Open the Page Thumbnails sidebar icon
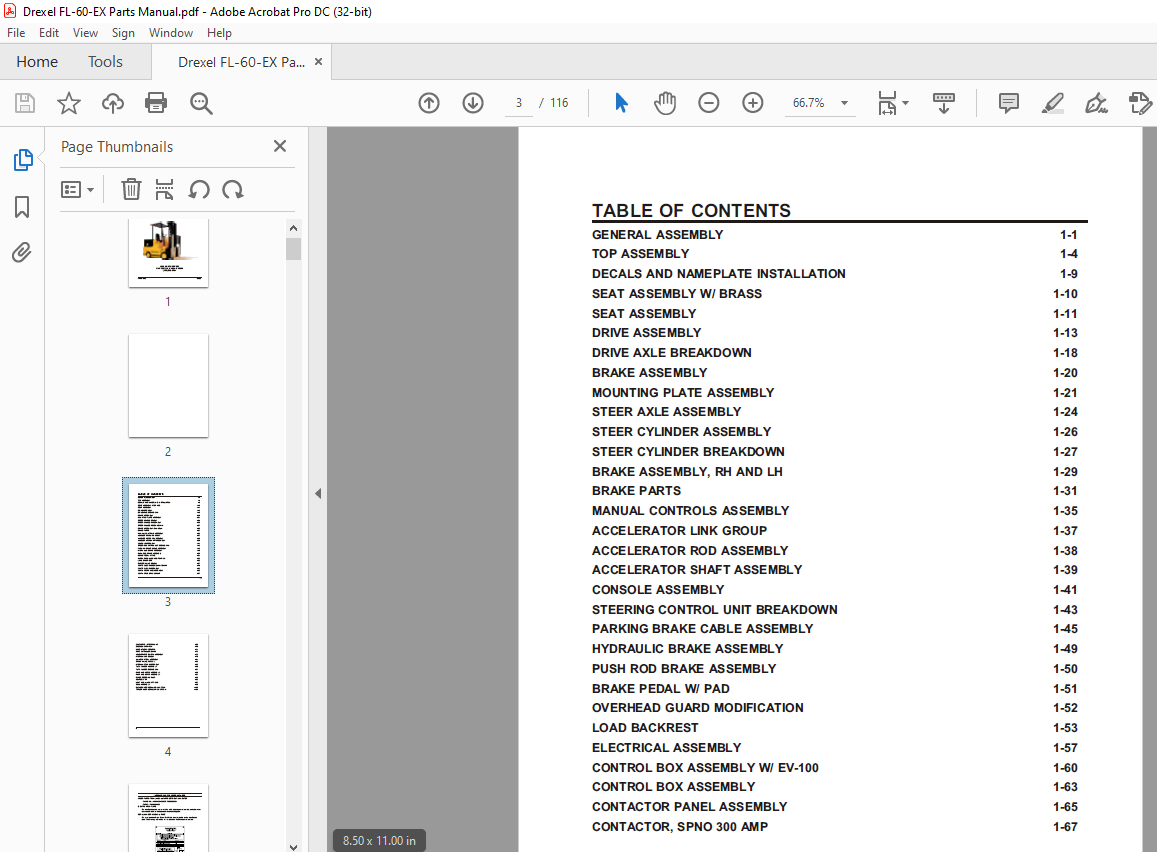The width and height of the screenshot is (1157, 852). point(23,159)
